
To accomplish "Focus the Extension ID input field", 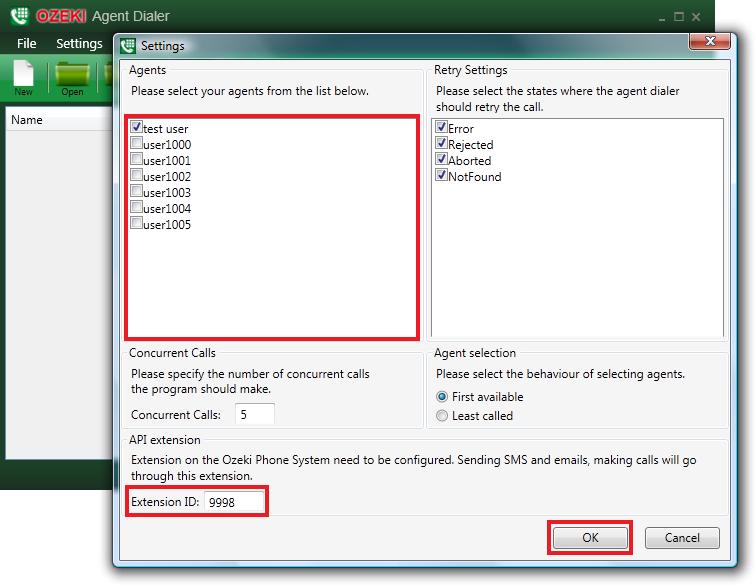I will tap(234, 502).
